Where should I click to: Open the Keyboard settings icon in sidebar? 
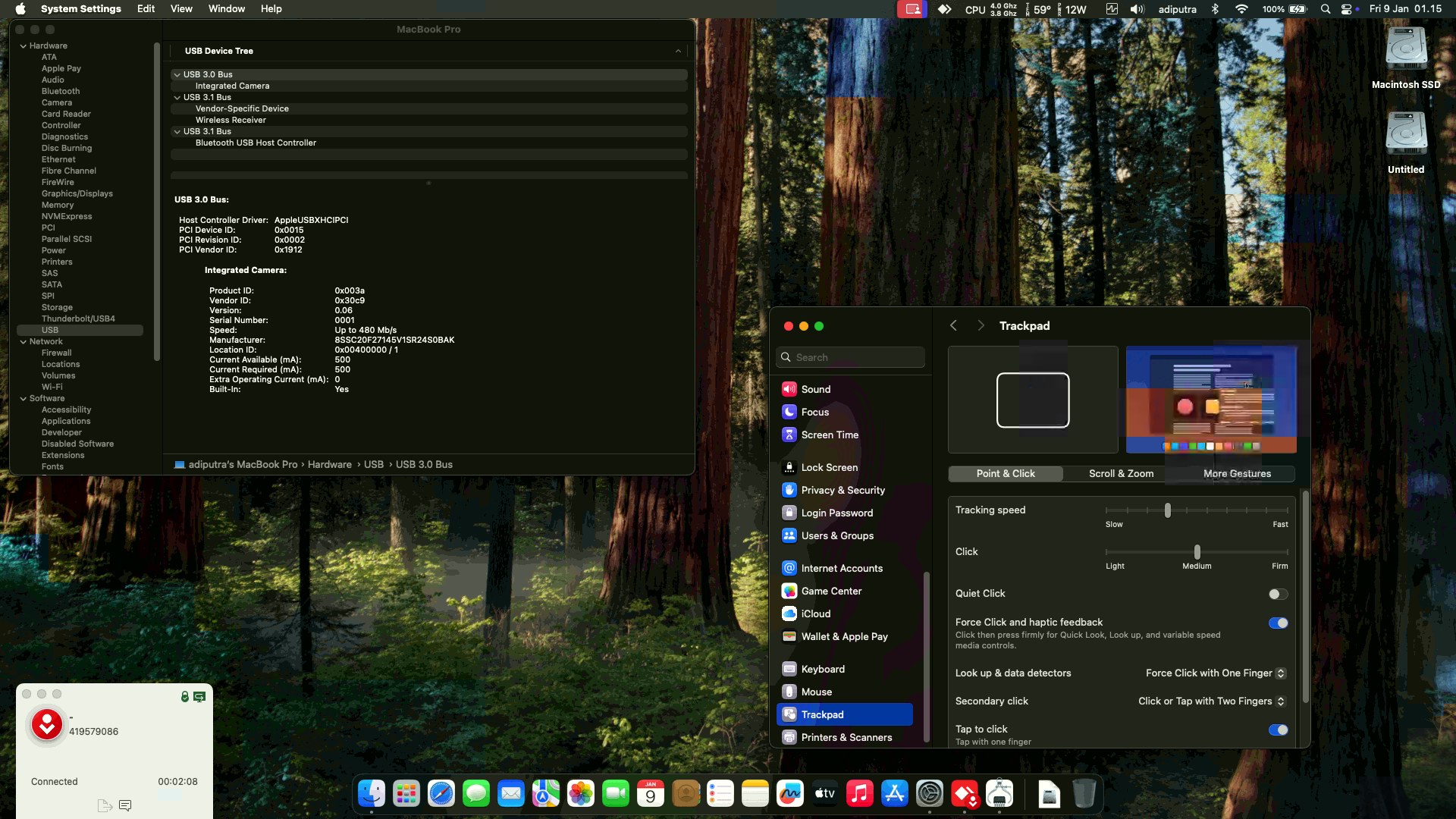pyautogui.click(x=789, y=669)
